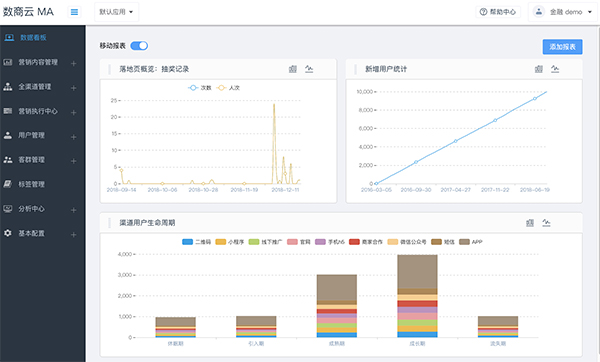The image size is (600, 362).
Task: Open the 默认应用 dropdown
Action: click(x=116, y=12)
